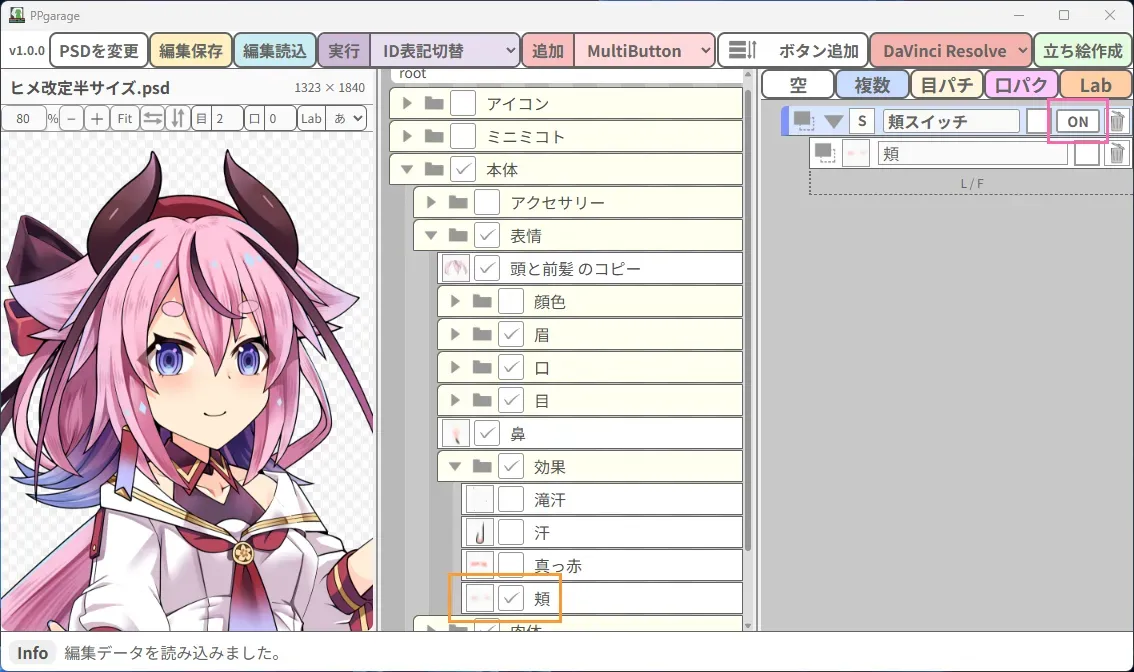Click the 頭と前髪 のコピー layer thumbnail
The width and height of the screenshot is (1134, 672).
[x=456, y=268]
